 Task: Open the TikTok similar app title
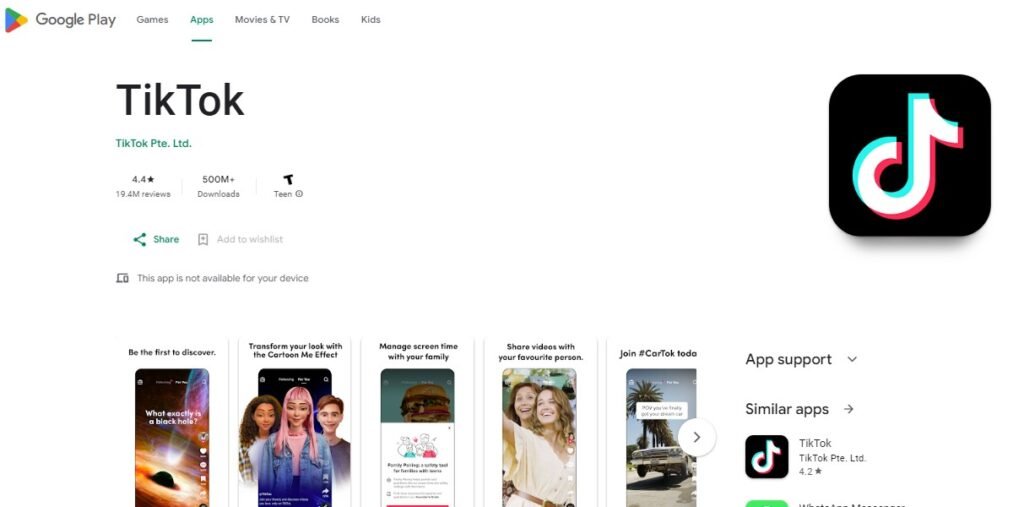(x=815, y=443)
